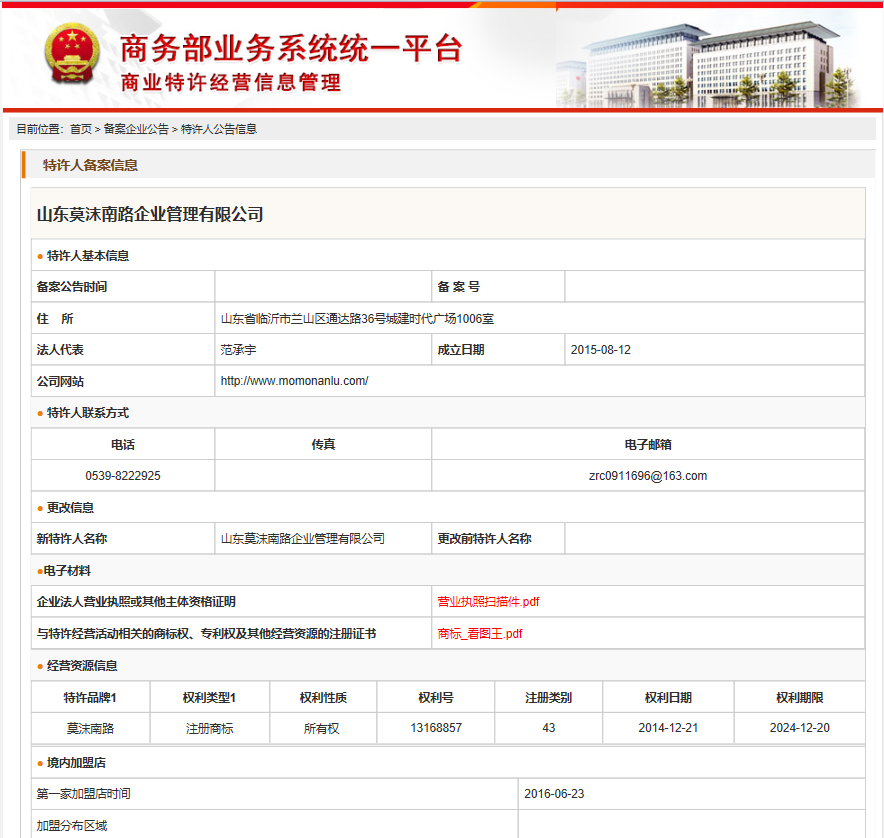
Task: Click the company website URL momonanlu.com
Action: (x=294, y=381)
